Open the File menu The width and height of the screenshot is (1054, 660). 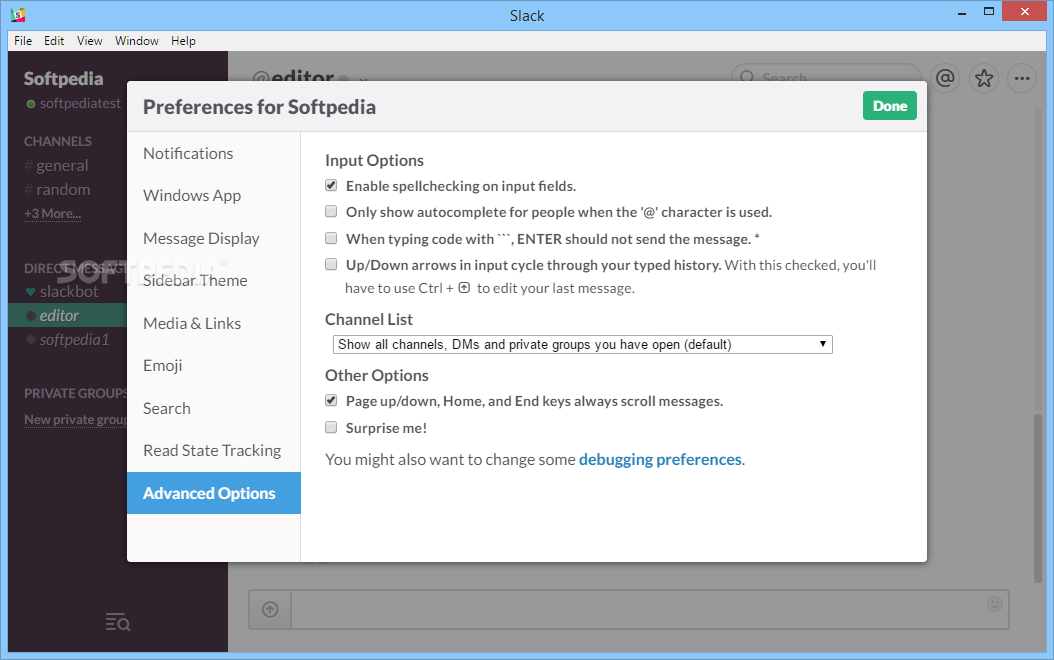(23, 41)
